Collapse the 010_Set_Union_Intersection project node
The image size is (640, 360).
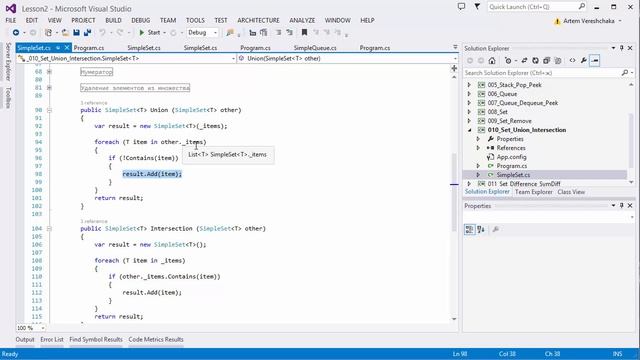pyautogui.click(x=469, y=130)
